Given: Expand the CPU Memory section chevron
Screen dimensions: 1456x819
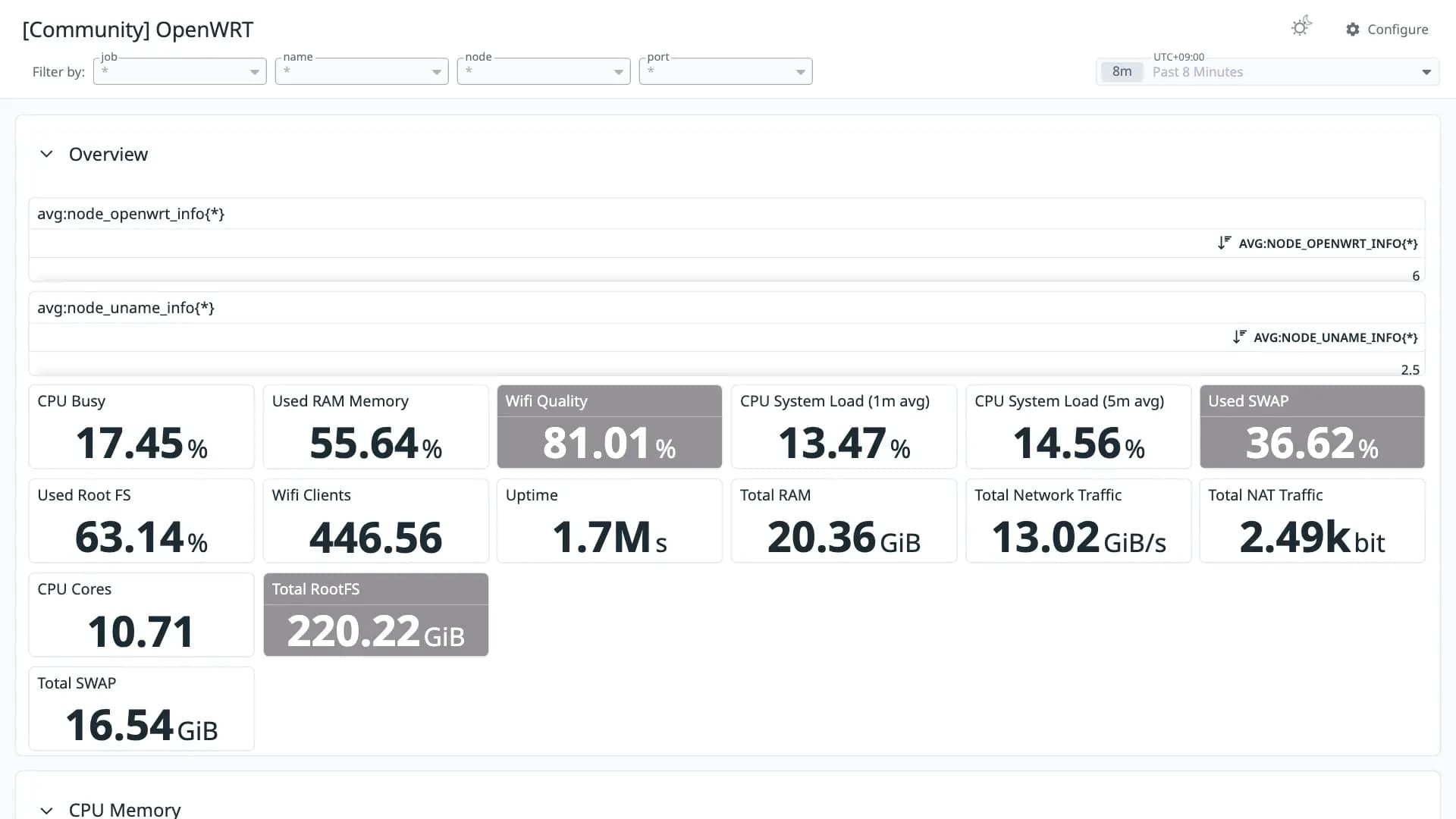Looking at the screenshot, I should [x=46, y=810].
